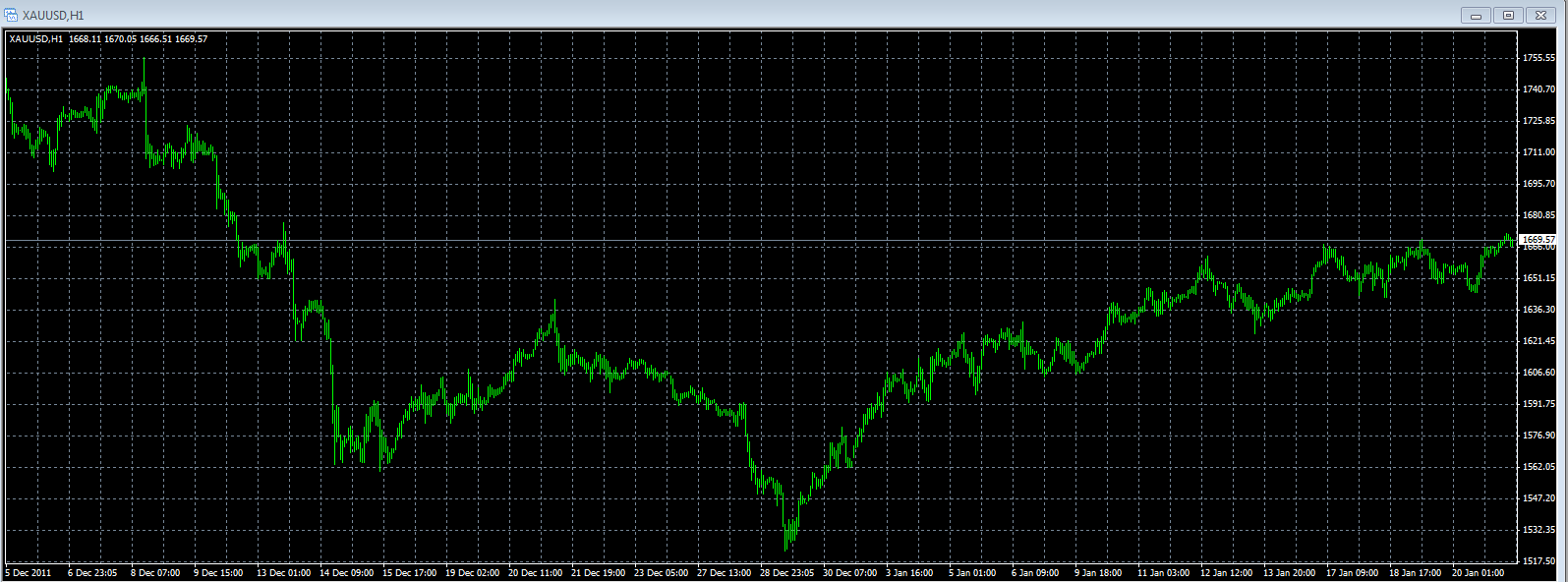Image resolution: width=1568 pixels, height=582 pixels.
Task: Click the 9 Jan 18:00 time label
Action: (1098, 573)
